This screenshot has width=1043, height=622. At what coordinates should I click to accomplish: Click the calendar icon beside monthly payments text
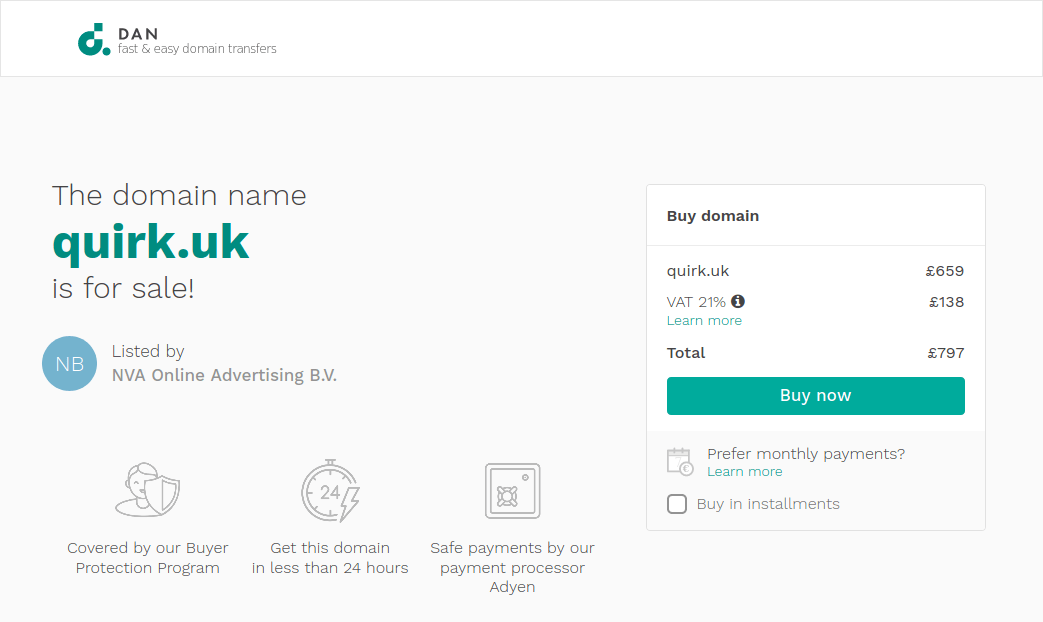coord(679,460)
